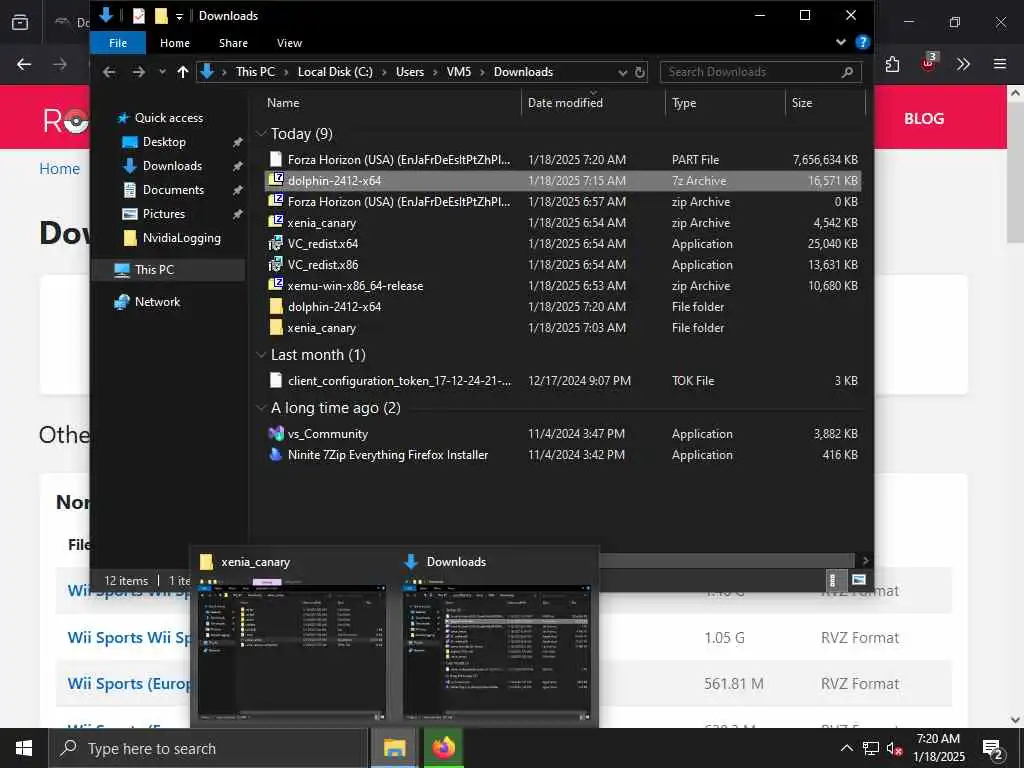Open address bar history dropdown
Viewport: 1024px width, 768px height.
click(622, 72)
